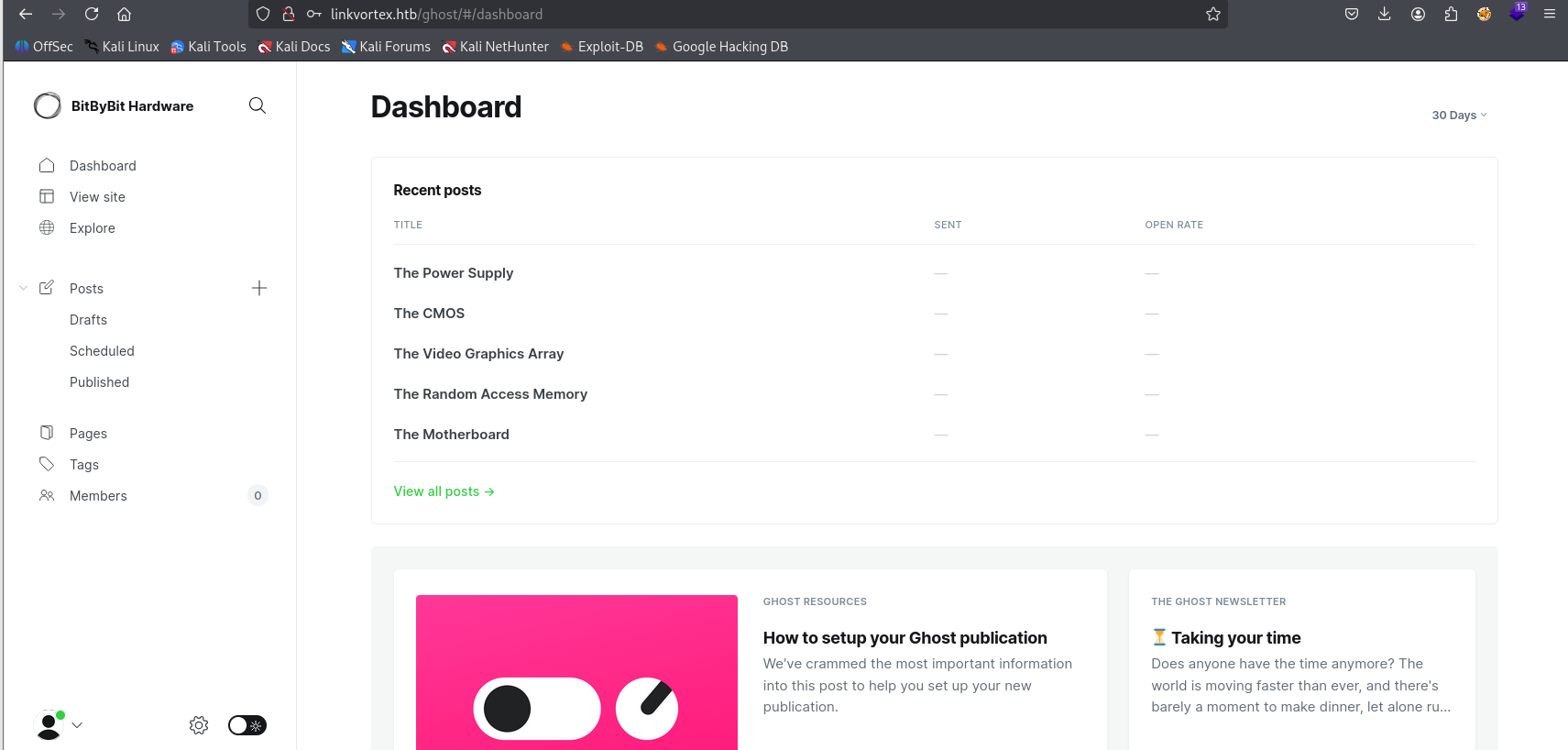Open Pages in sidebar
The width and height of the screenshot is (1568, 750).
point(88,434)
